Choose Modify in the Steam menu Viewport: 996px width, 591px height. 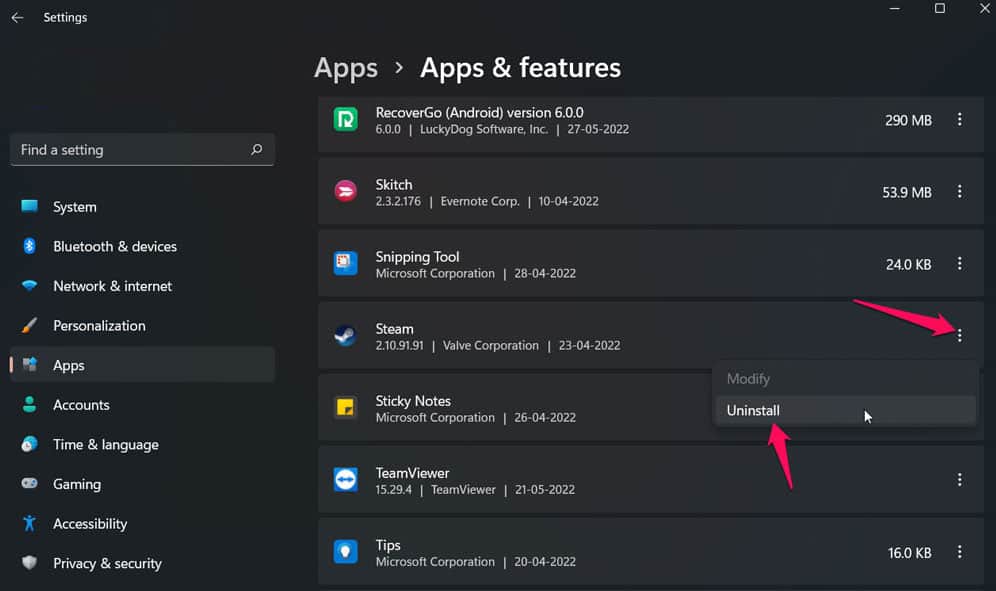point(748,379)
